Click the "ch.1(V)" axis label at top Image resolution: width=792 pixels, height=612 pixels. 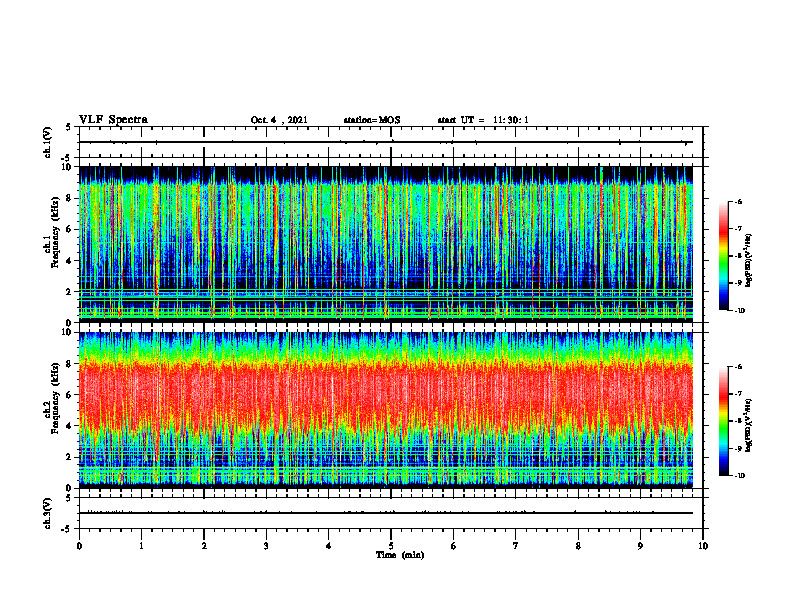[x=48, y=142]
